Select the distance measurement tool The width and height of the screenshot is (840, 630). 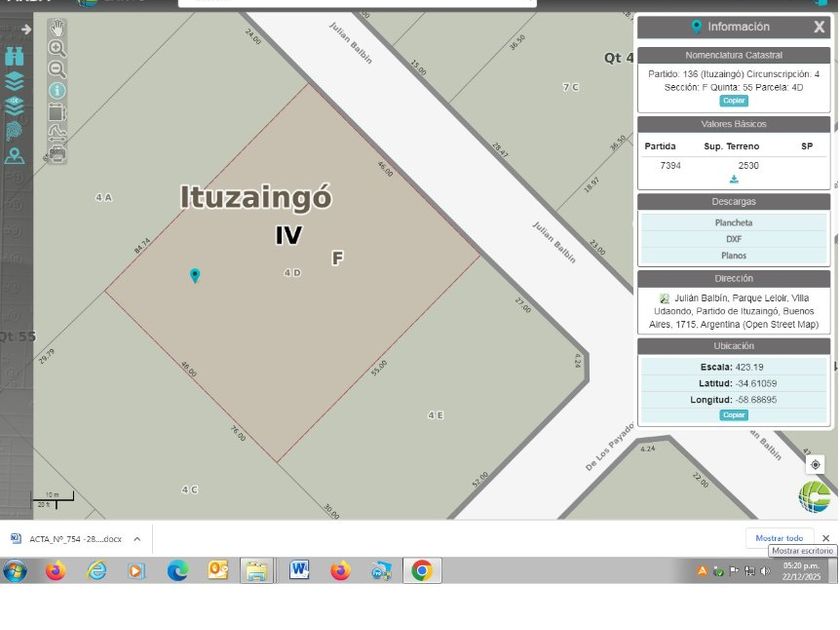(57, 132)
